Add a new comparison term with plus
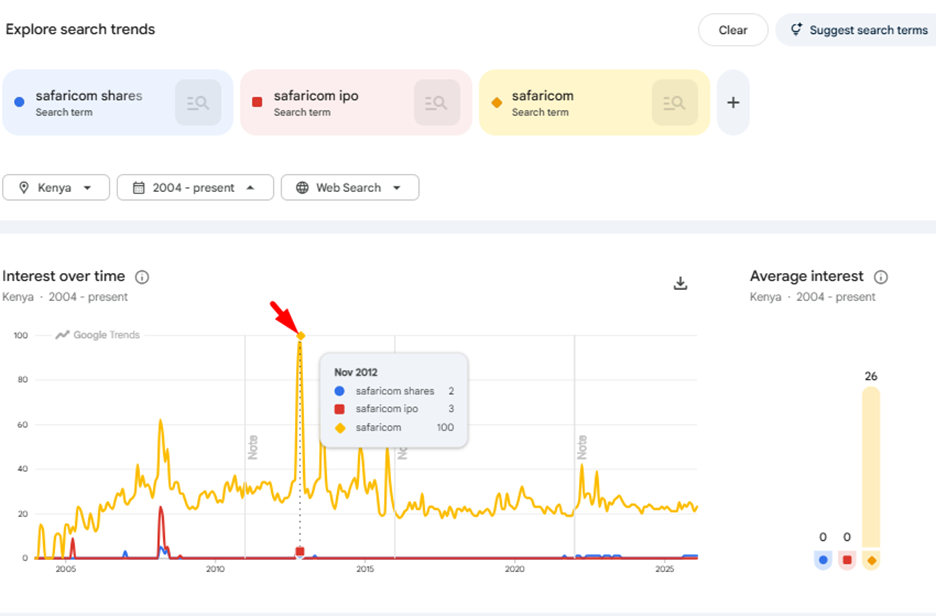 (x=733, y=102)
